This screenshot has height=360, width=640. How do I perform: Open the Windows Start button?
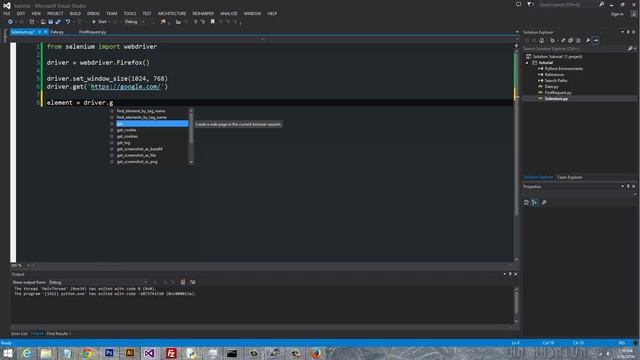pos(8,353)
